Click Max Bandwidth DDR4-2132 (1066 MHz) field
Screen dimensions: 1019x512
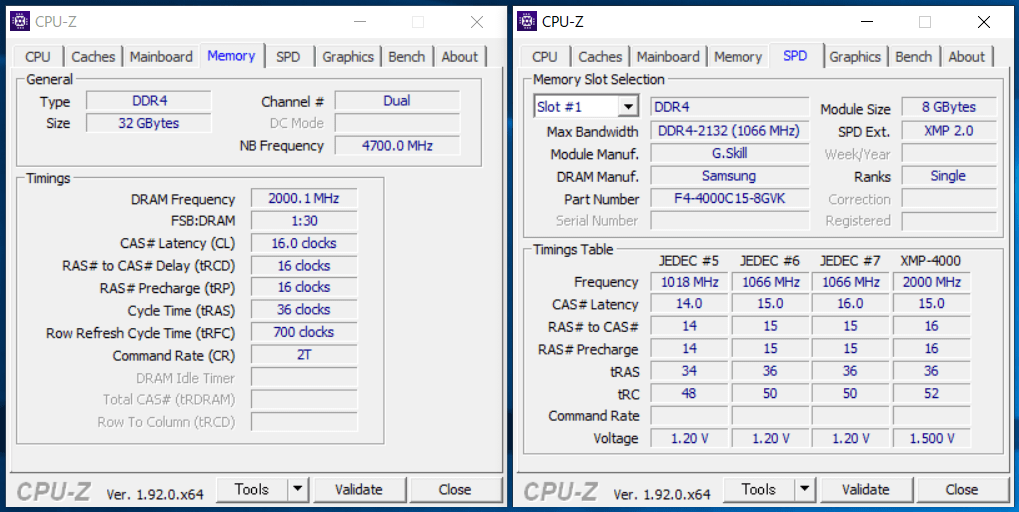coord(730,131)
